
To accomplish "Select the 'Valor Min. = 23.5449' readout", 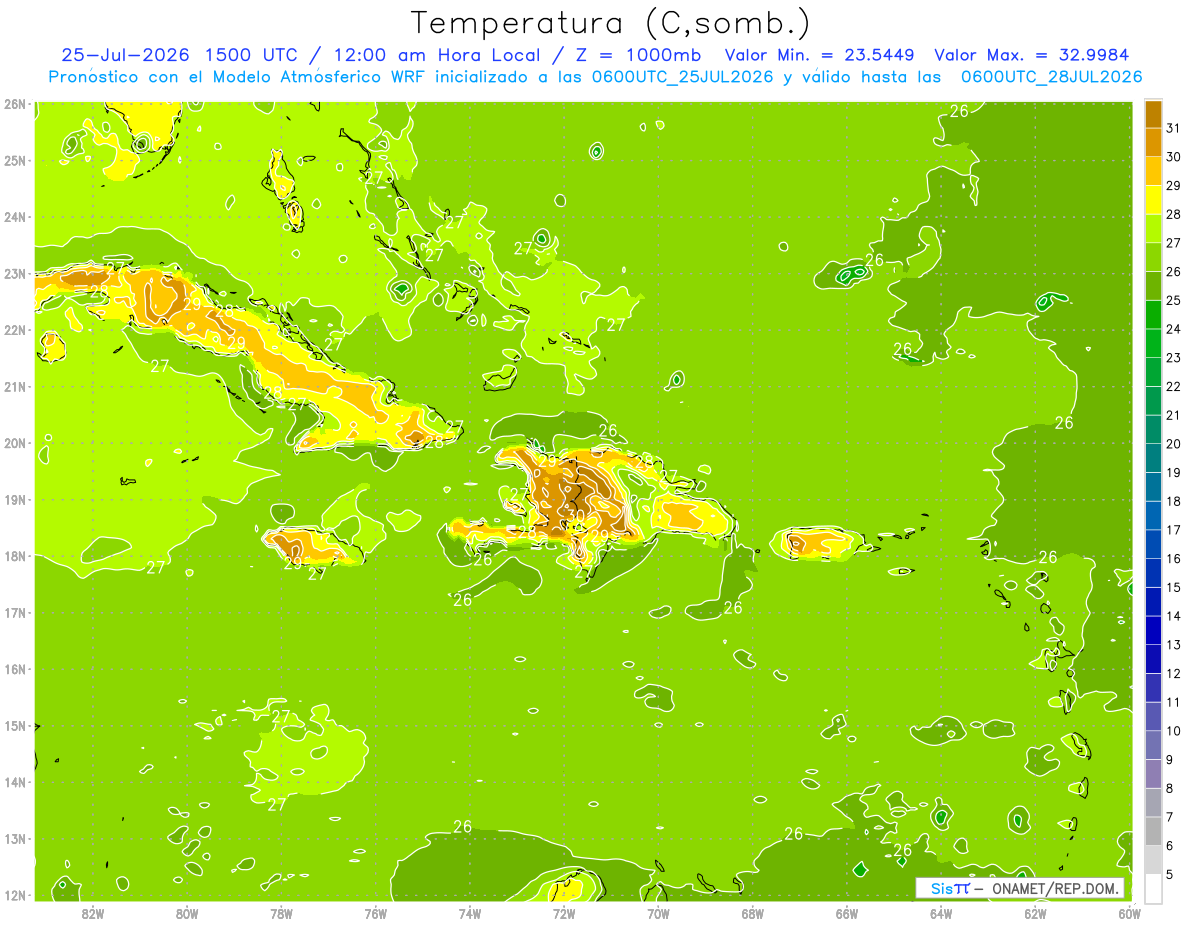I will coord(822,55).
